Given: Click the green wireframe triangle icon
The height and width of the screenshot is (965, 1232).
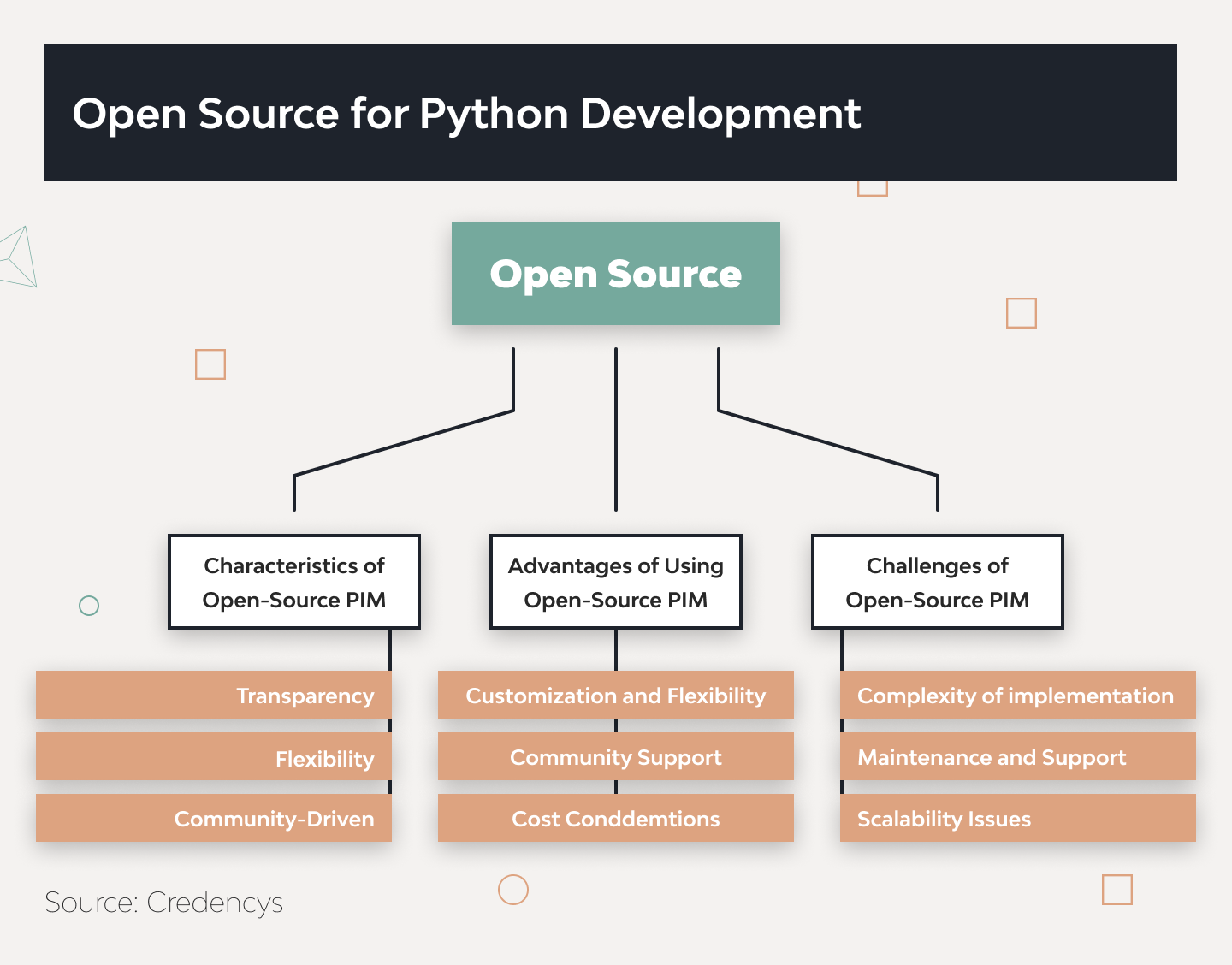Looking at the screenshot, I should 19,258.
